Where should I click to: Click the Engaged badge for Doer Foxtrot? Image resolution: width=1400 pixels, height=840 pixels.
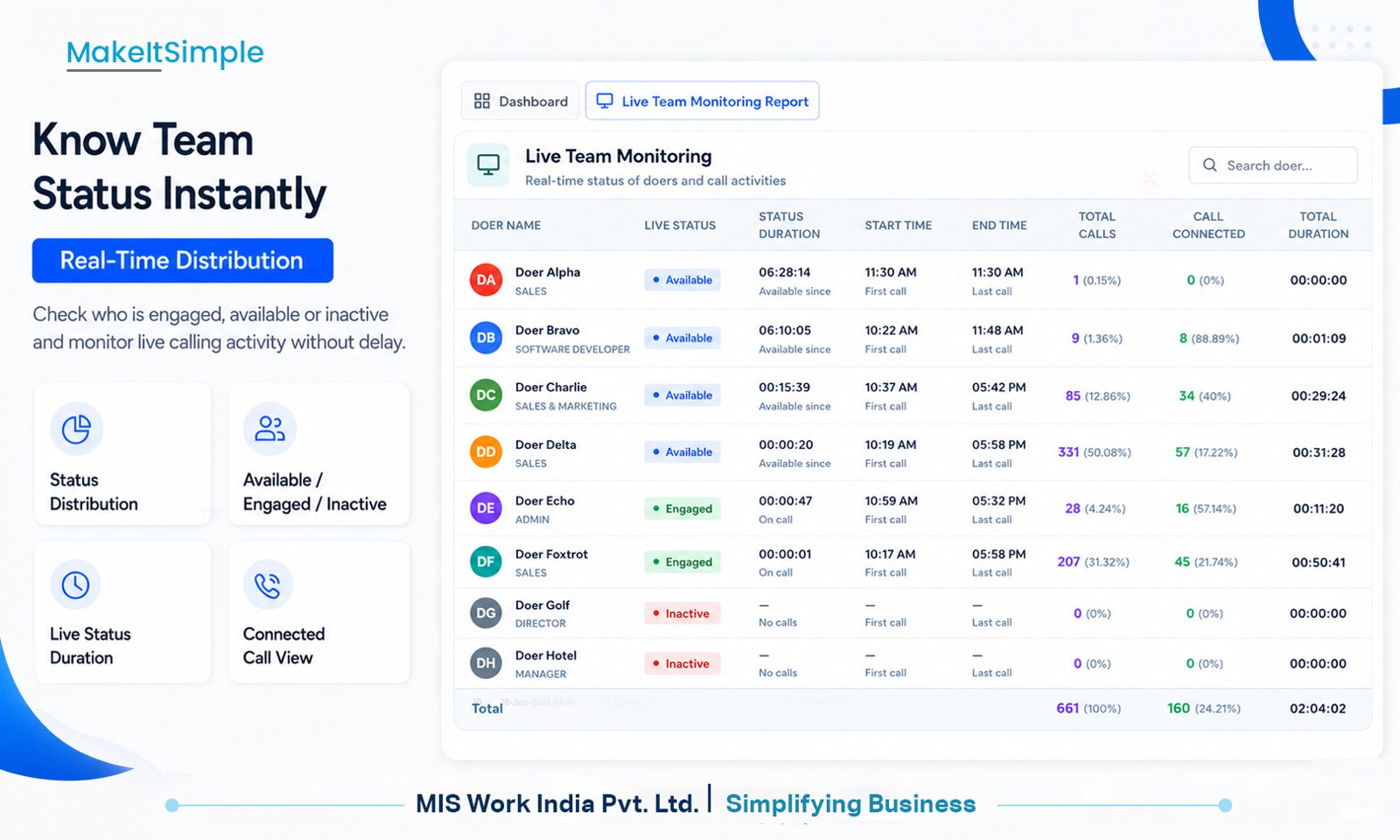tap(682, 562)
